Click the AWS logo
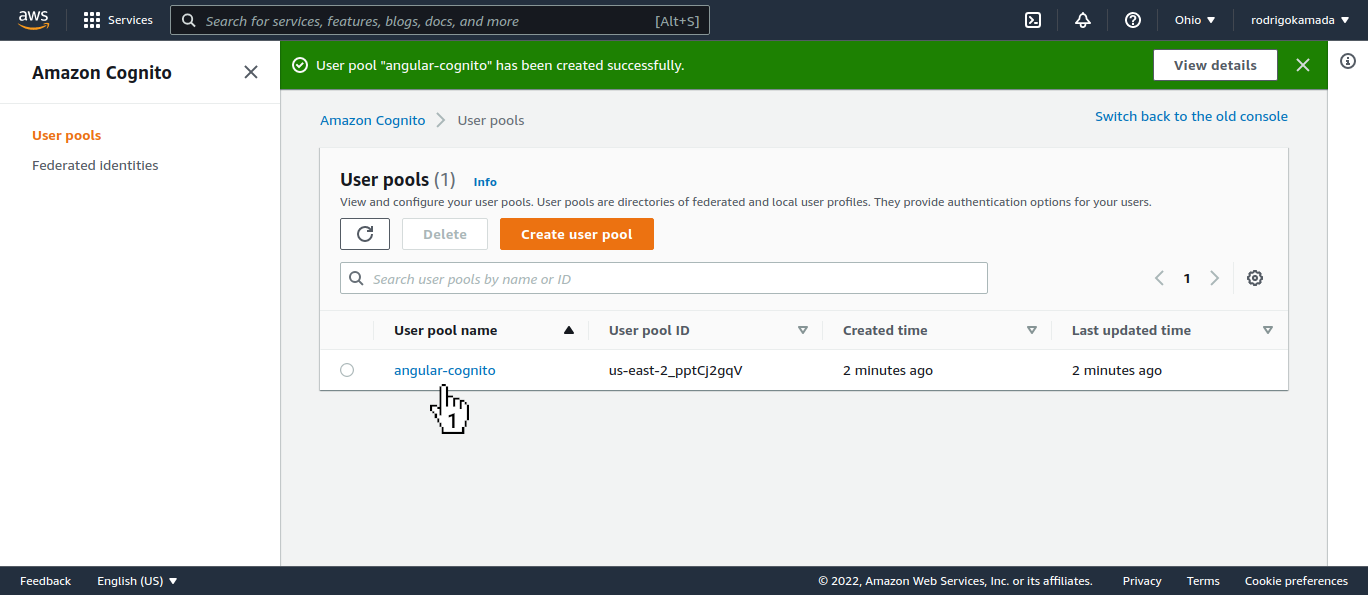The width and height of the screenshot is (1368, 595). pos(33,18)
